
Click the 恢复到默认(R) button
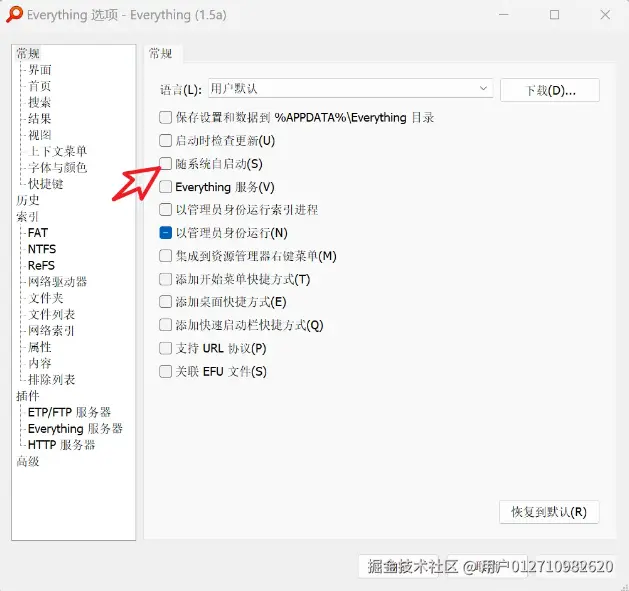click(x=549, y=512)
